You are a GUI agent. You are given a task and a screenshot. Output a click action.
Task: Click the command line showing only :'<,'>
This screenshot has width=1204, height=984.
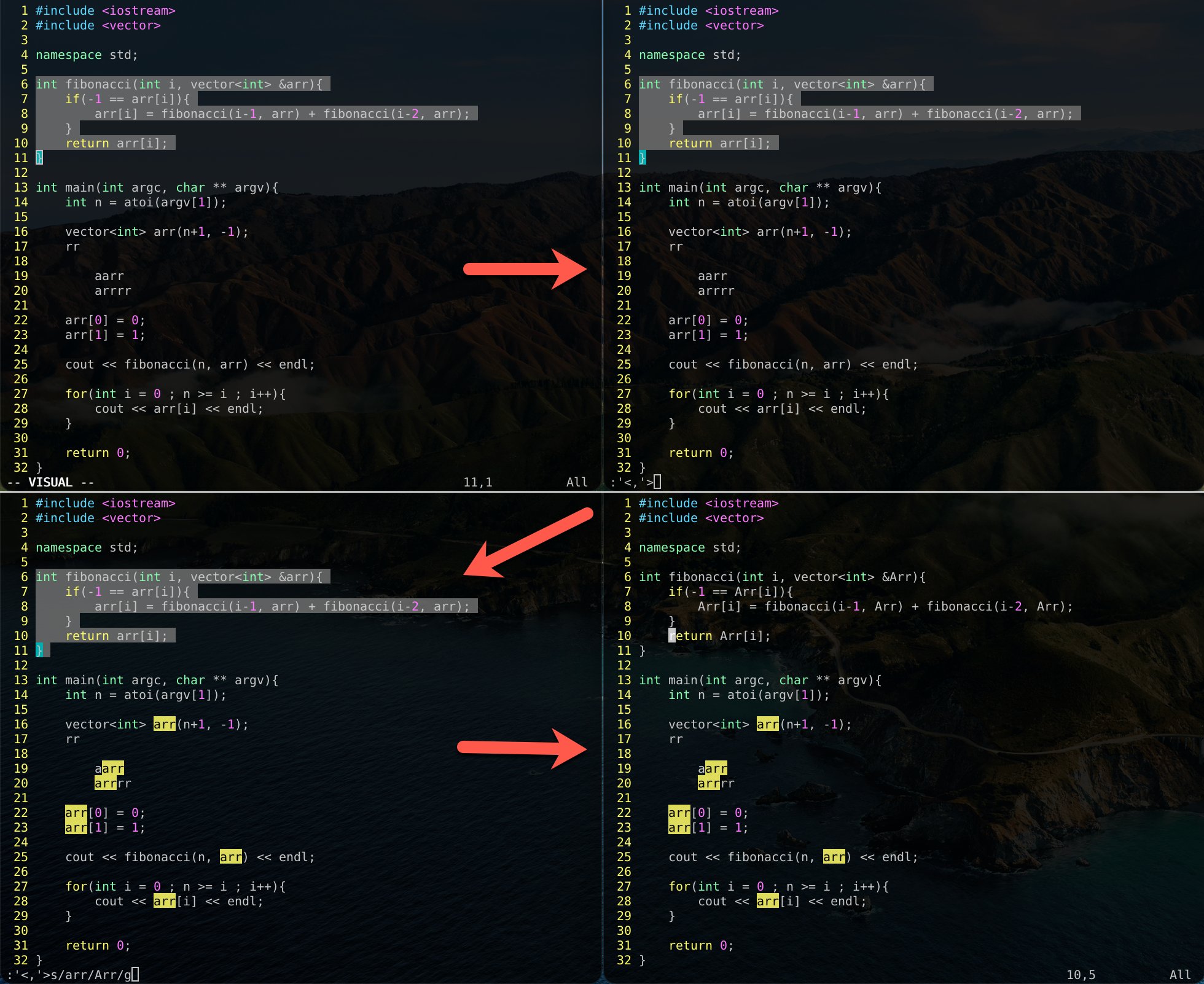tap(631, 482)
